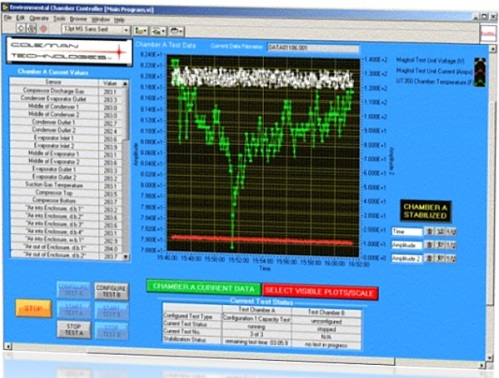
Task: Click the window vertical scrollbar down arrow
Action: [490, 358]
